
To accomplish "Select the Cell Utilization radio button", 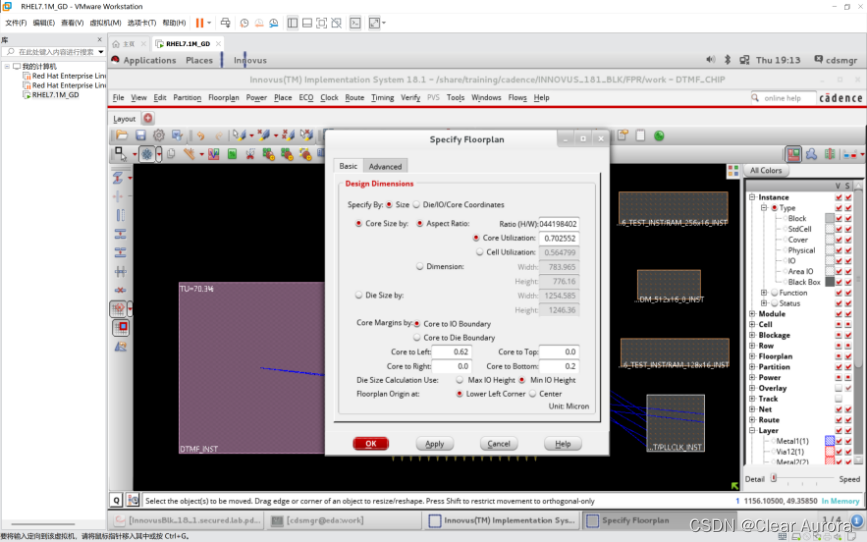I will point(479,252).
